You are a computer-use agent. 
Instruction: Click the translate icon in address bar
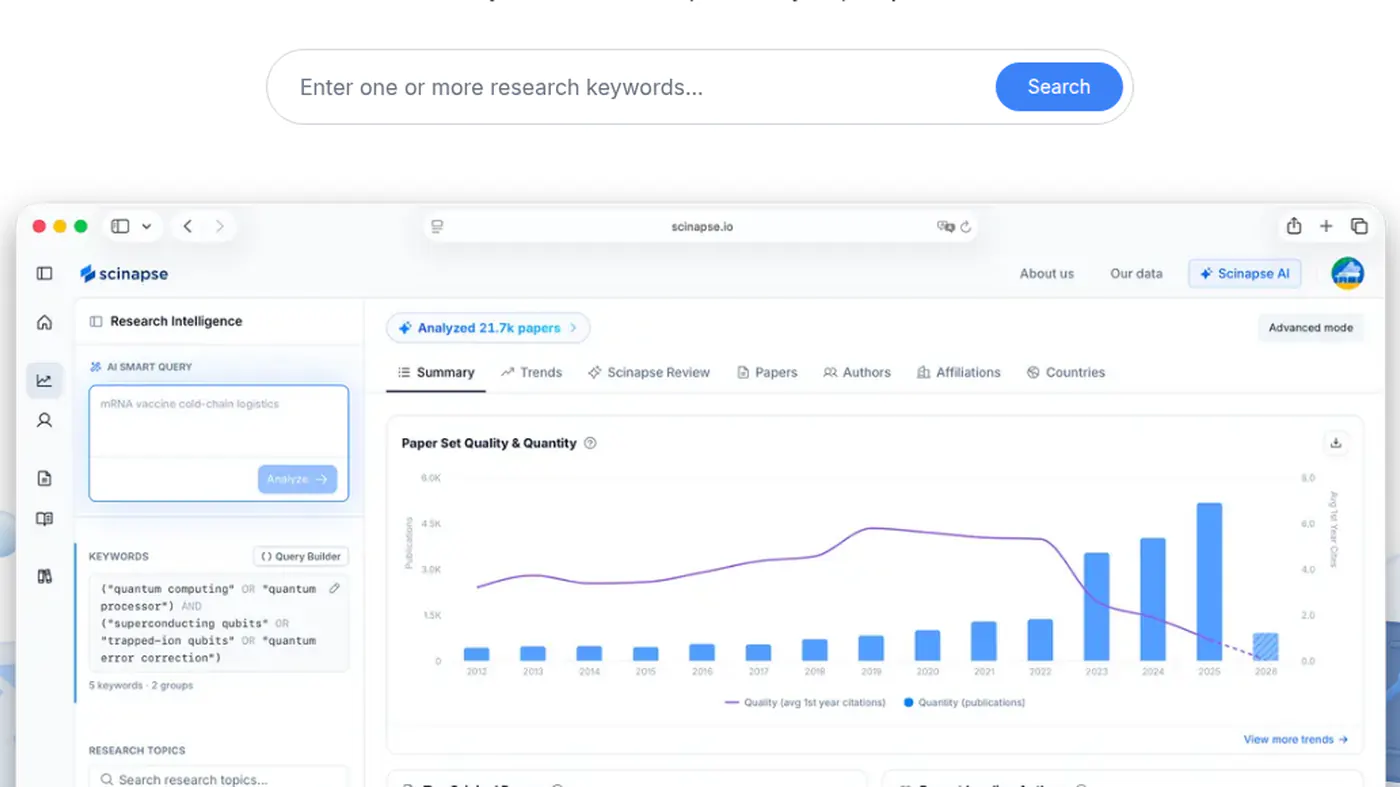pyautogui.click(x=945, y=227)
